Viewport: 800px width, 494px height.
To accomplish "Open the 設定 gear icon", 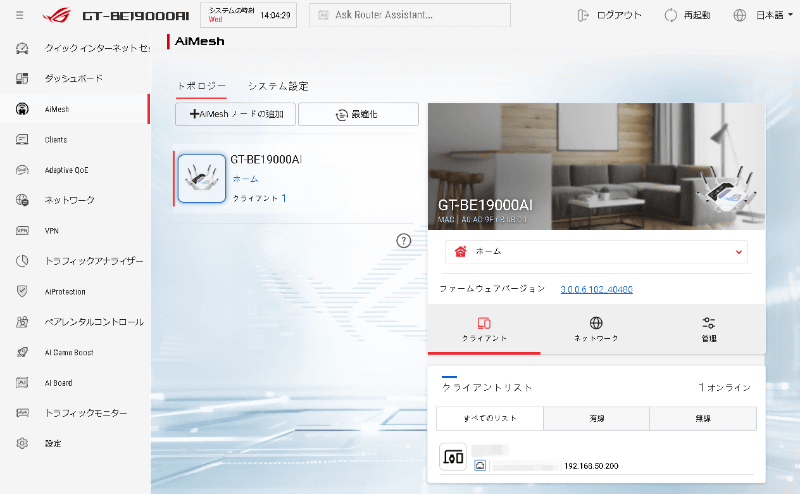I will (22, 443).
